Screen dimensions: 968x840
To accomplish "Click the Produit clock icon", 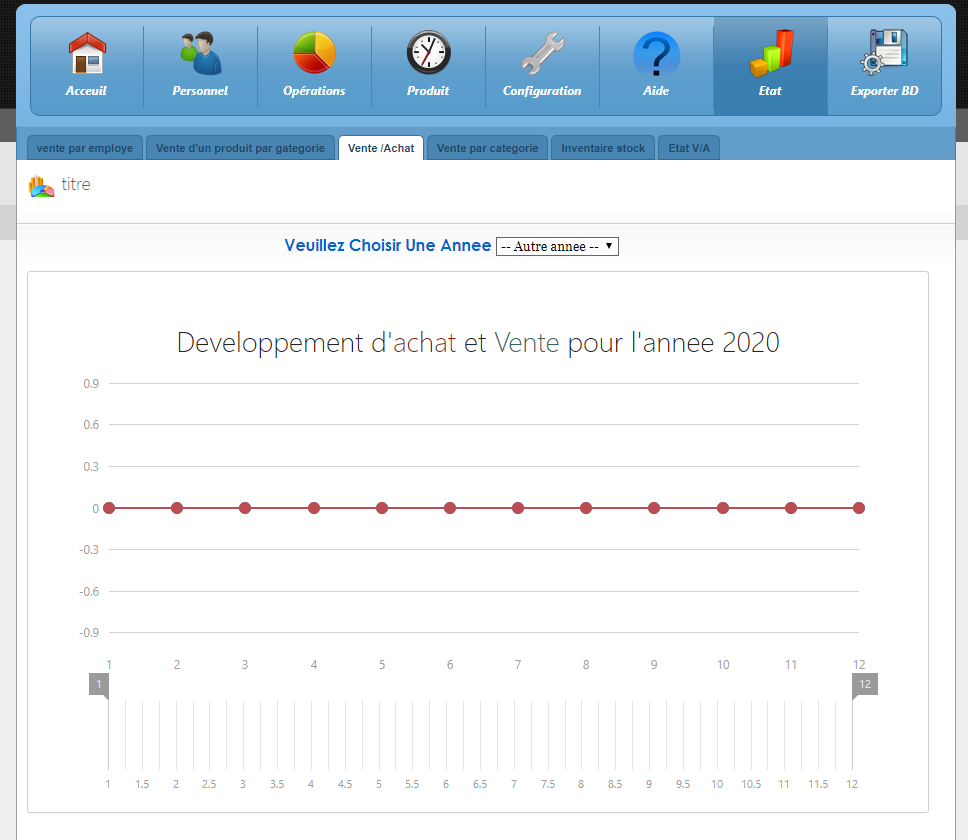I will pos(428,54).
